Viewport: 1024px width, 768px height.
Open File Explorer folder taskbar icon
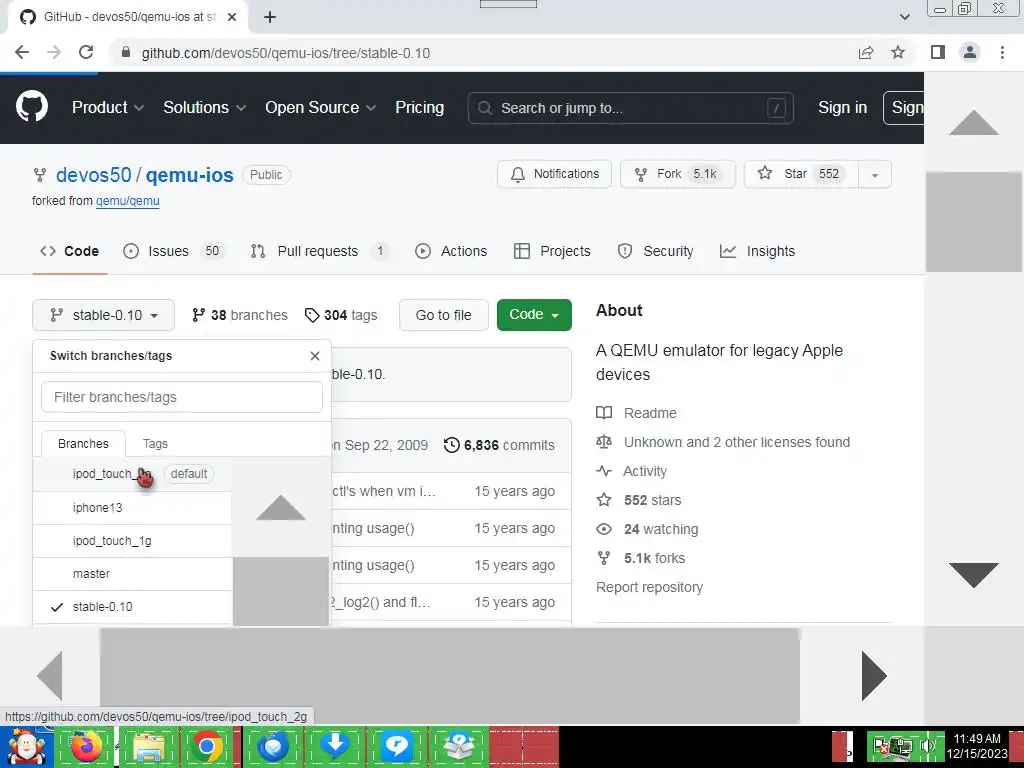click(x=148, y=746)
